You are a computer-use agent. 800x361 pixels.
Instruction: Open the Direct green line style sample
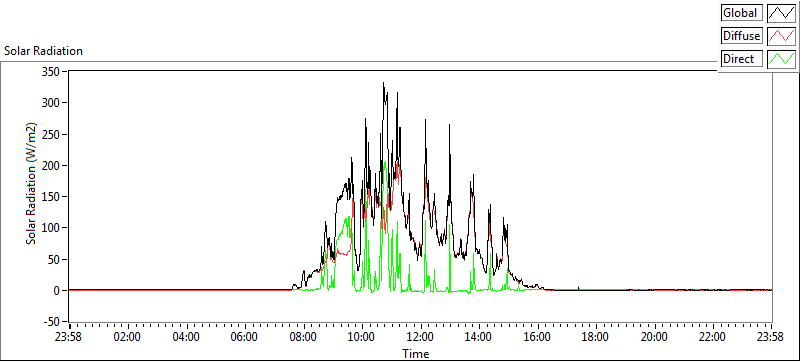pos(782,59)
